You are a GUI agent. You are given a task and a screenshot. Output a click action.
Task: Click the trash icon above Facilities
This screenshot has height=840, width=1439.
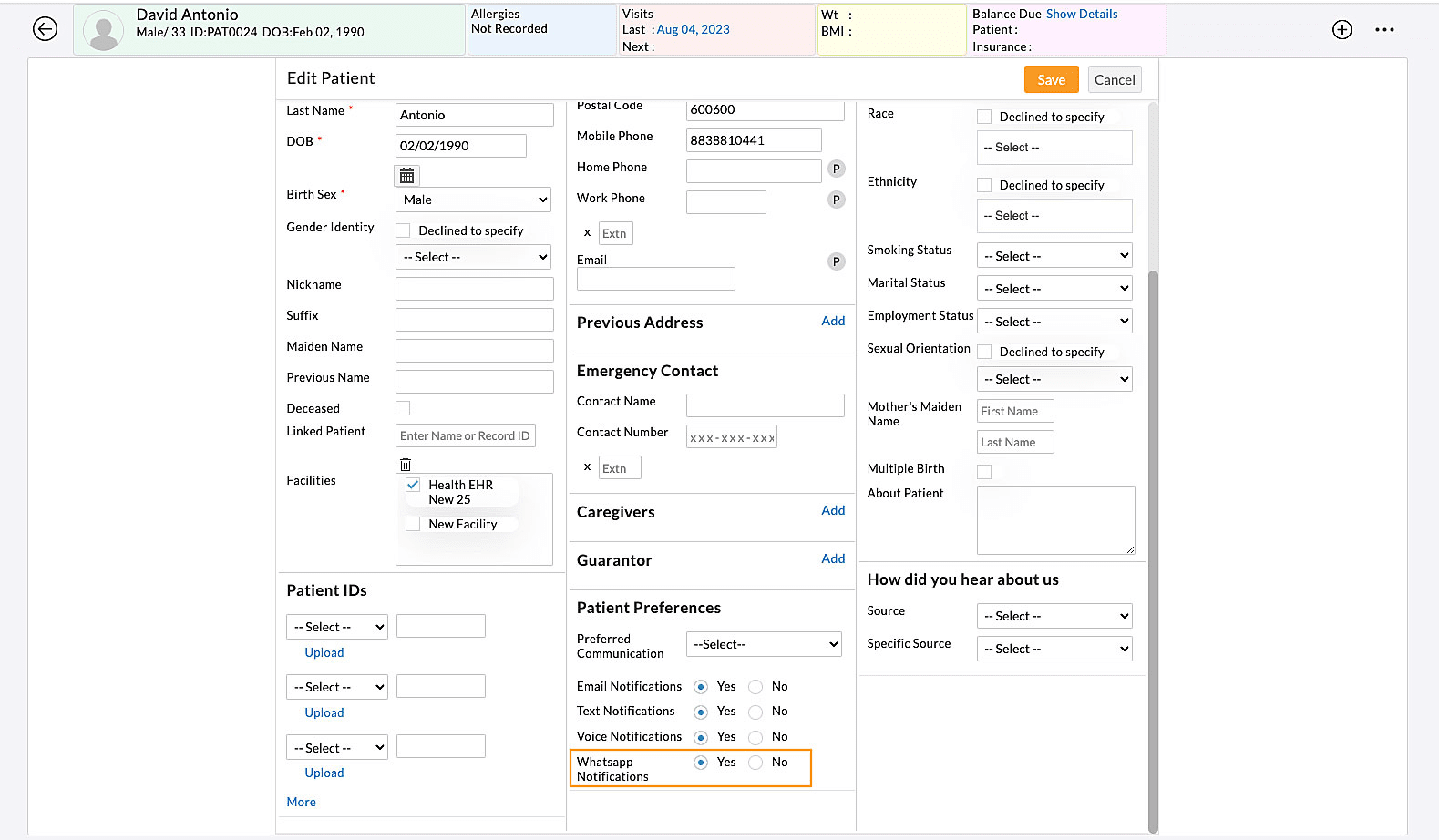(x=406, y=465)
